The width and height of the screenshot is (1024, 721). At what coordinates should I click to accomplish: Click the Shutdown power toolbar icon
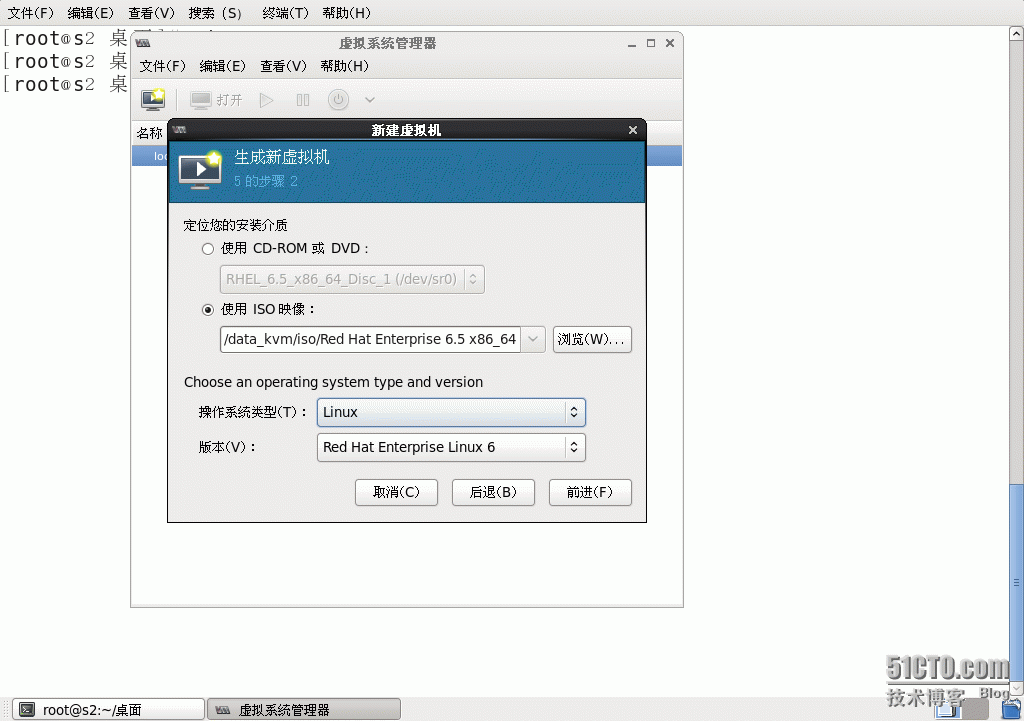click(338, 100)
